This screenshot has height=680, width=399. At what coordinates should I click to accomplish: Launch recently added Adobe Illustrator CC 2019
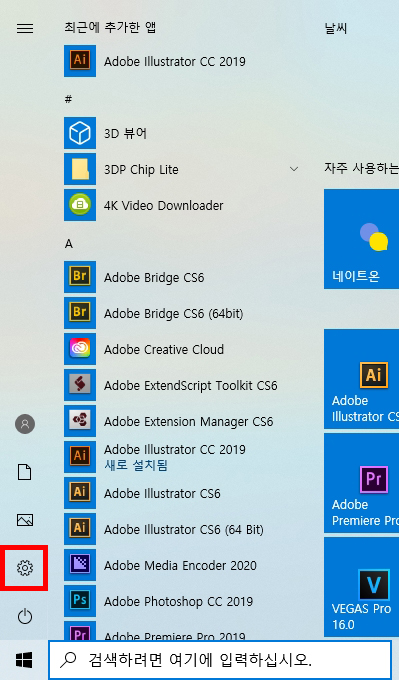(x=80, y=61)
